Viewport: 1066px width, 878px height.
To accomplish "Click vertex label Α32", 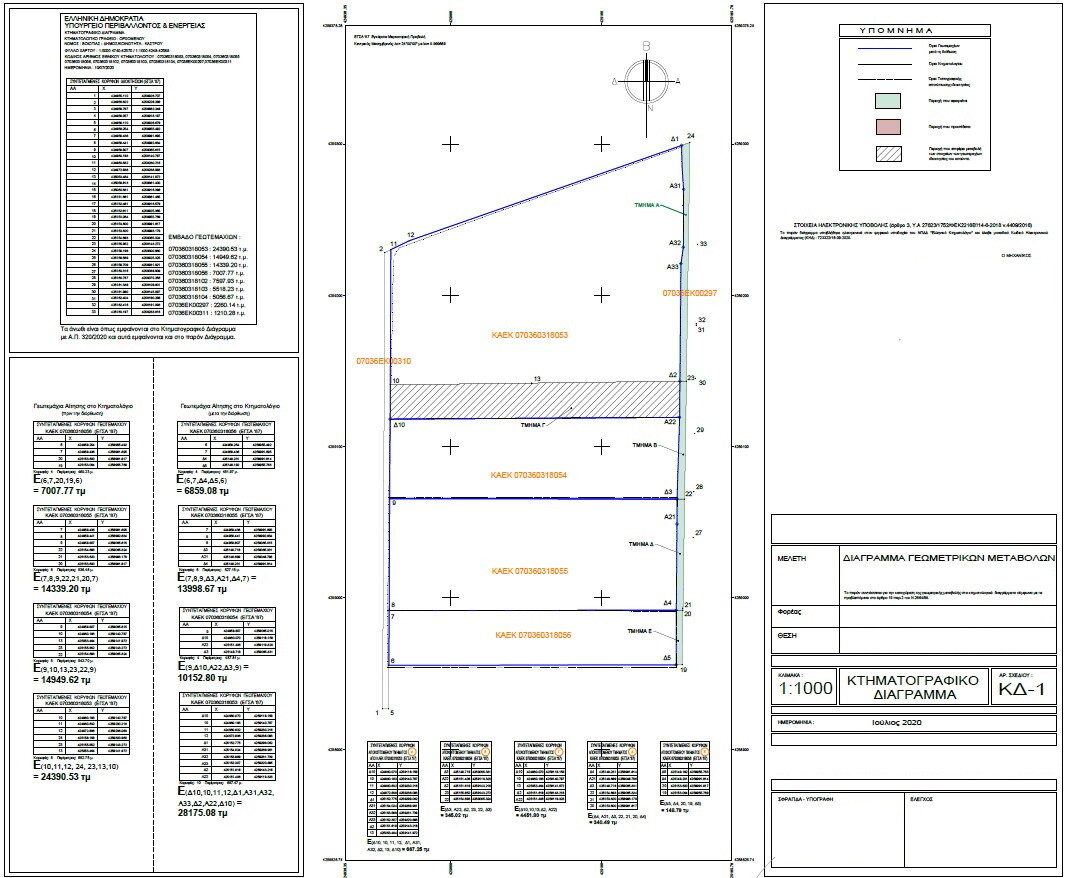I will coord(675,243).
